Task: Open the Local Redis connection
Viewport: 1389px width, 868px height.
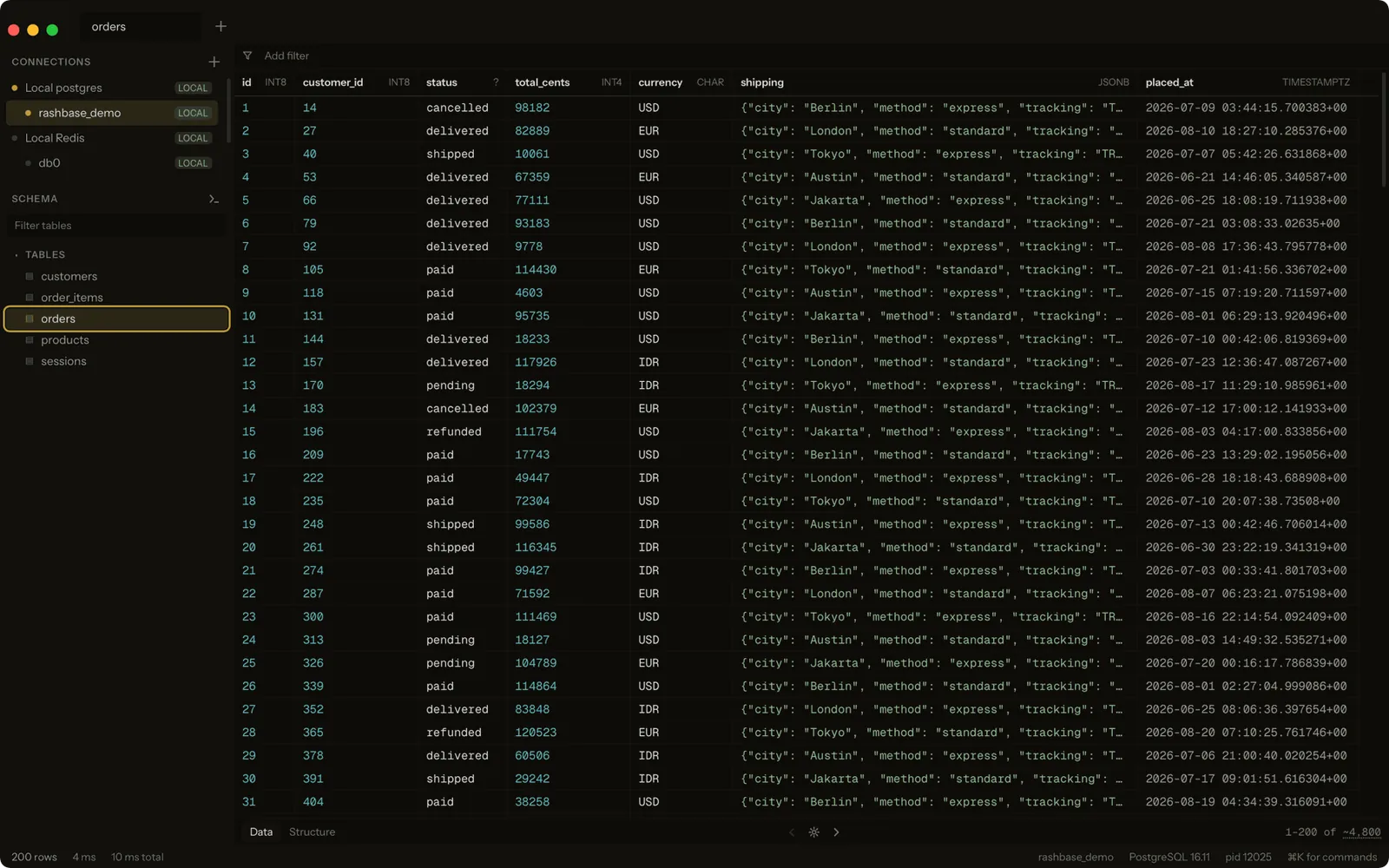Action: pyautogui.click(x=113, y=138)
